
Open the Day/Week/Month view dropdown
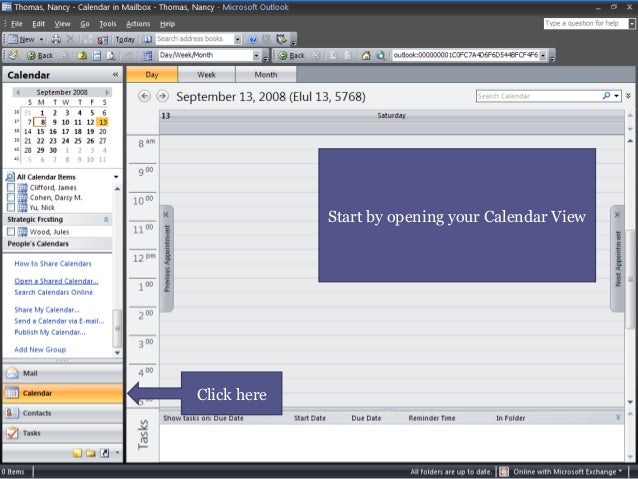pyautogui.click(x=256, y=55)
